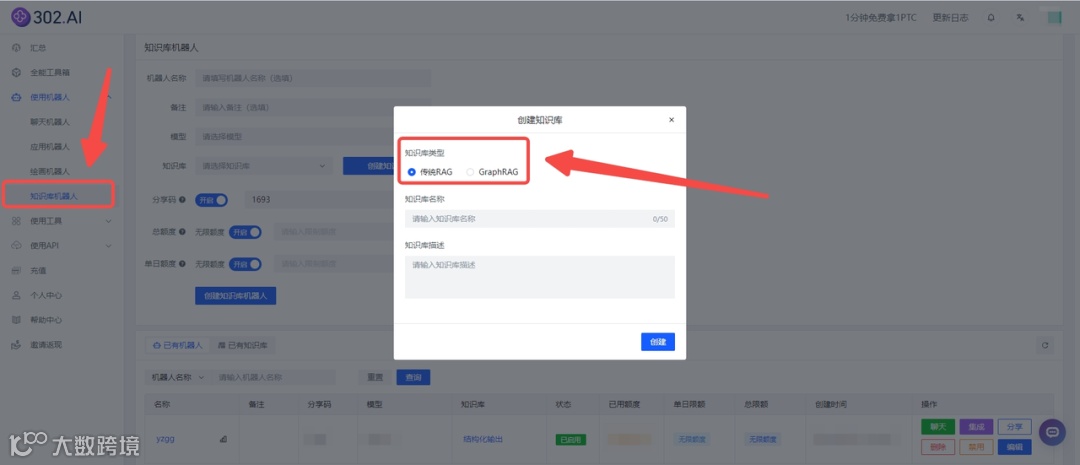Open the 知识库 select dropdown

tap(264, 165)
